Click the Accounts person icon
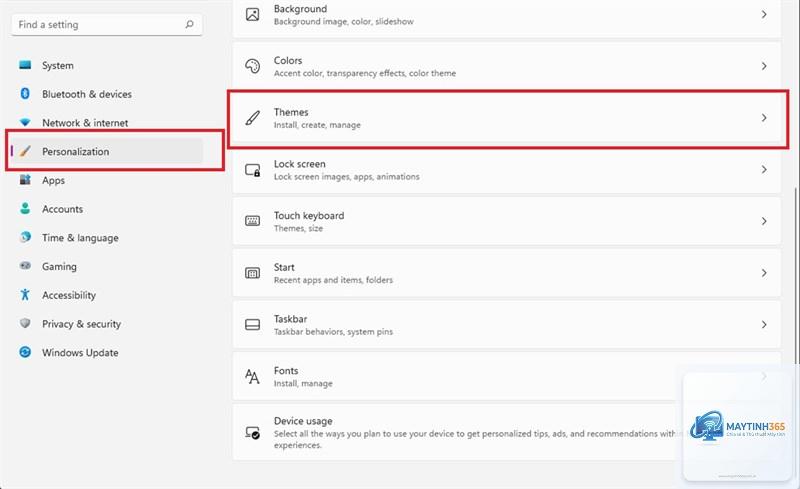The width and height of the screenshot is (800, 489). coord(25,208)
